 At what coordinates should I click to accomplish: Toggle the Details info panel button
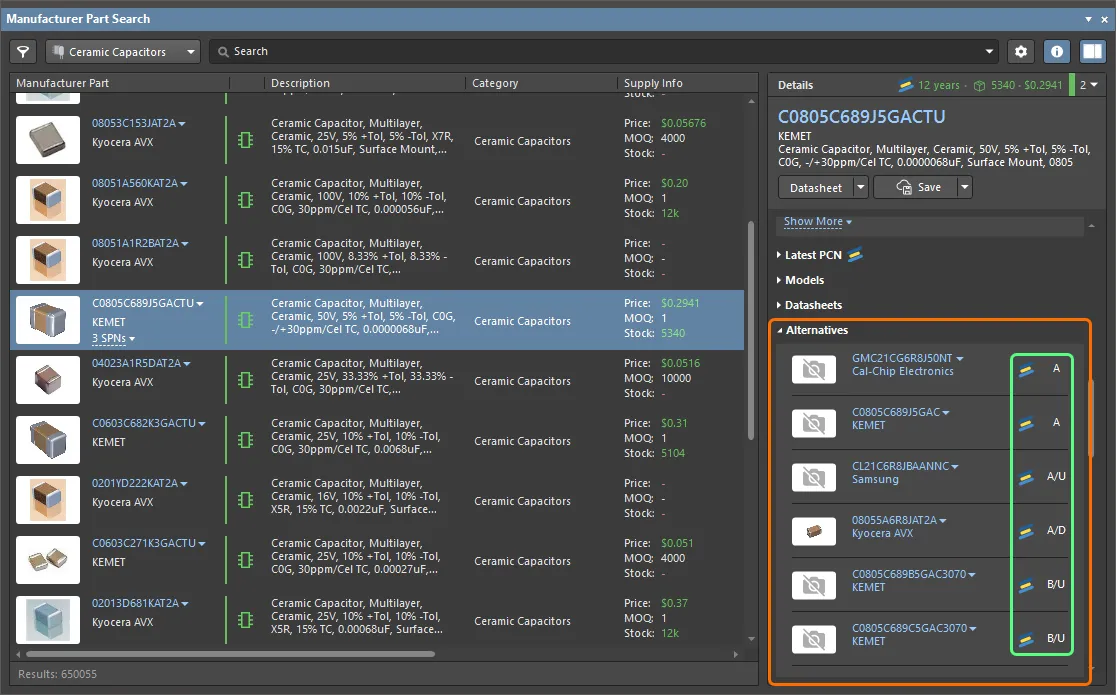[x=1057, y=51]
